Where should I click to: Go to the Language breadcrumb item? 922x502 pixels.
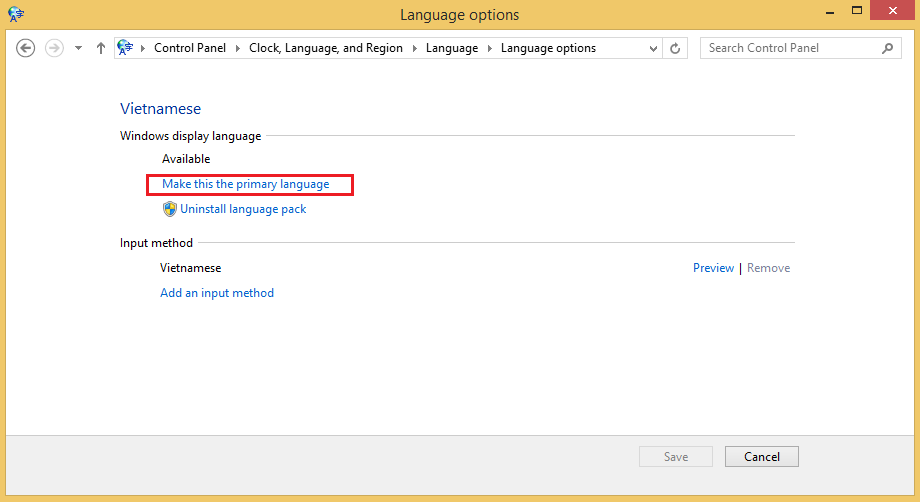[452, 48]
